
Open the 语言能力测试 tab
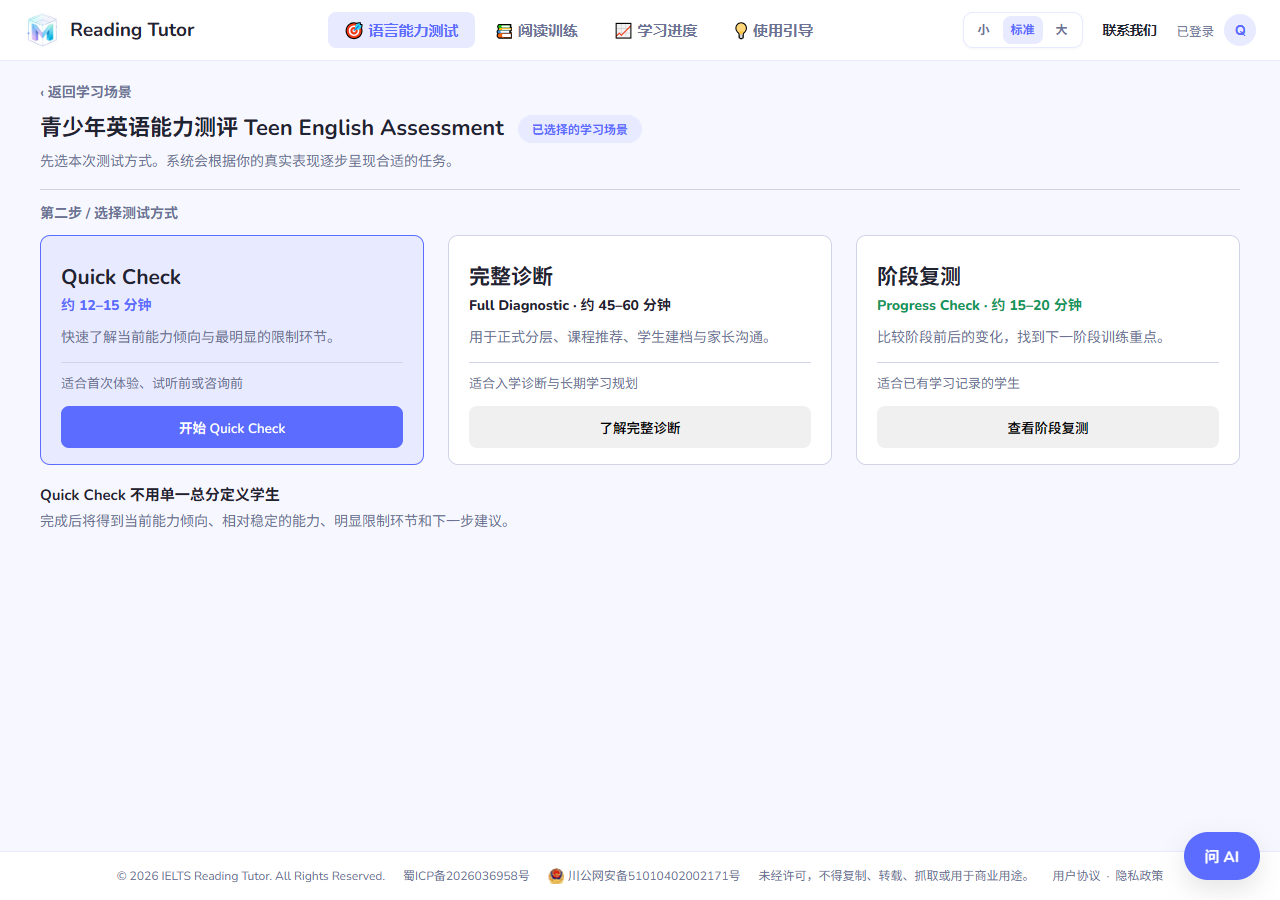point(401,30)
